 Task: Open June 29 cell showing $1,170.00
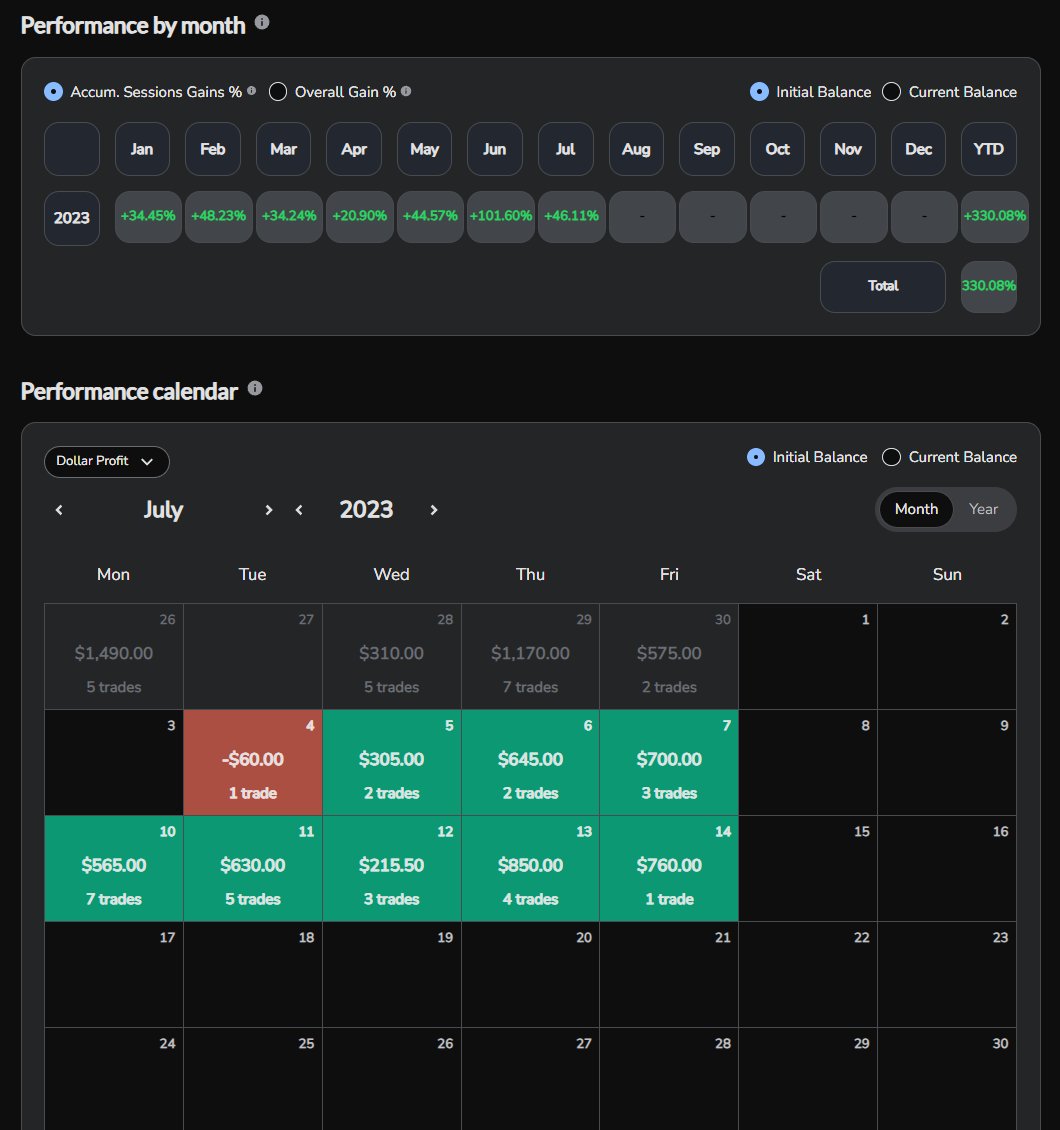pyautogui.click(x=530, y=657)
